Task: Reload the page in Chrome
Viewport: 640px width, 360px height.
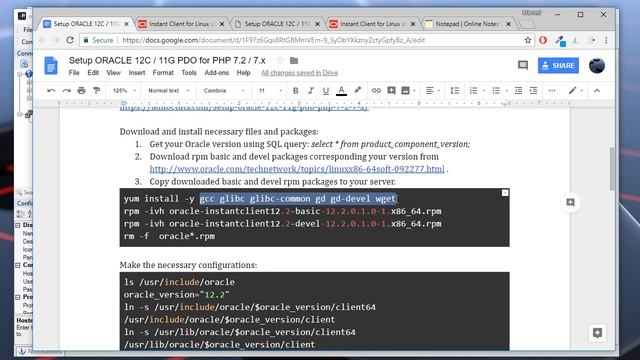Action: pyautogui.click(x=70, y=40)
